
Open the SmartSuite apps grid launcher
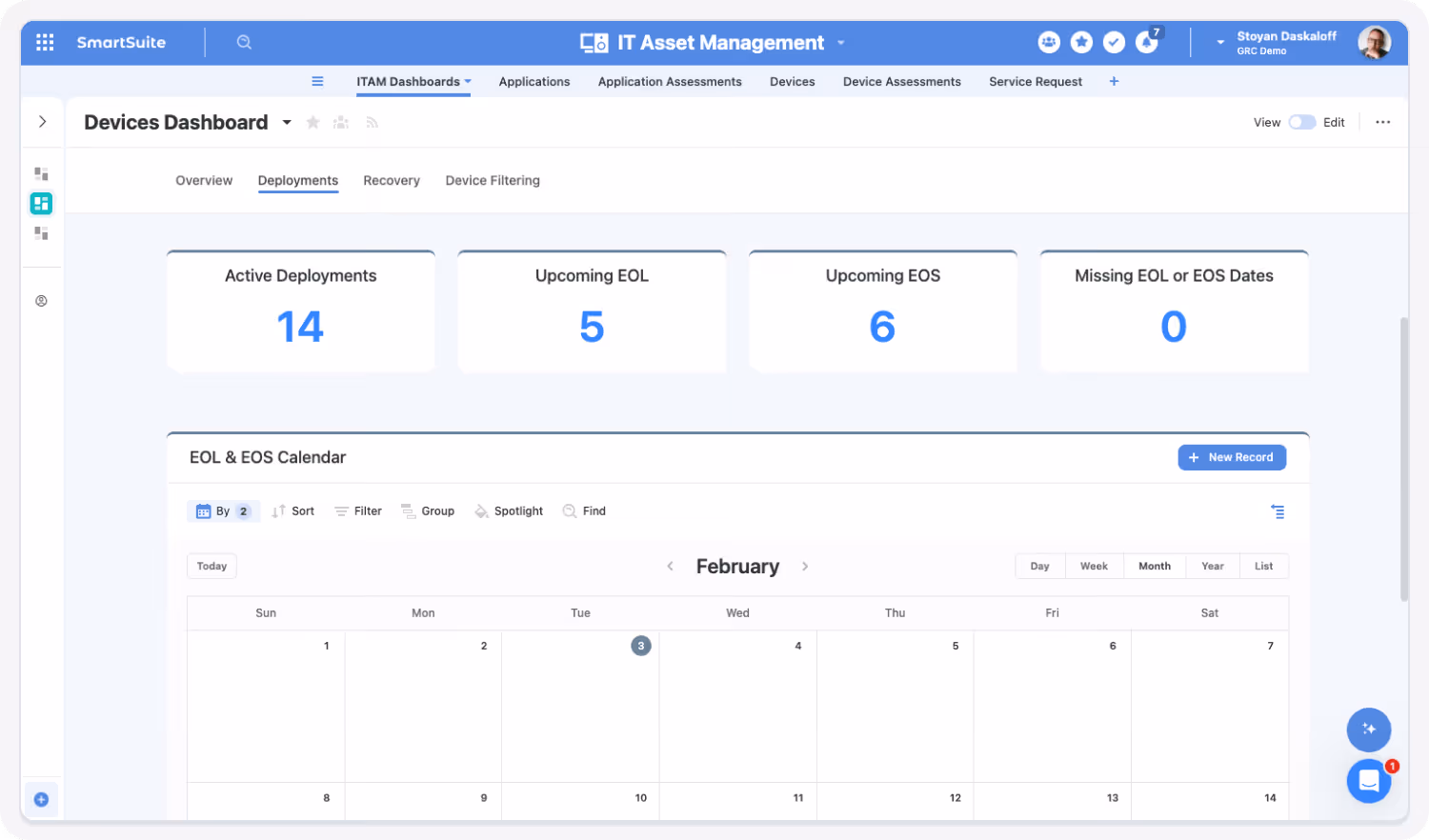point(45,42)
